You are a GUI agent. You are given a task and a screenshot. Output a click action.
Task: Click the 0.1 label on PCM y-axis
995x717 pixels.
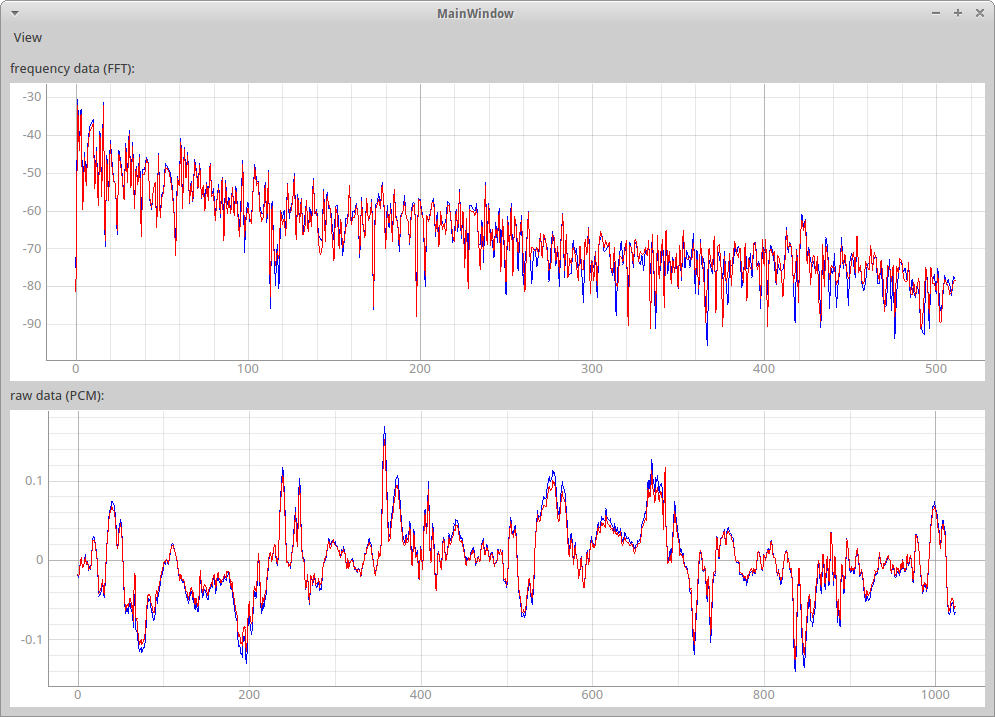pos(32,480)
